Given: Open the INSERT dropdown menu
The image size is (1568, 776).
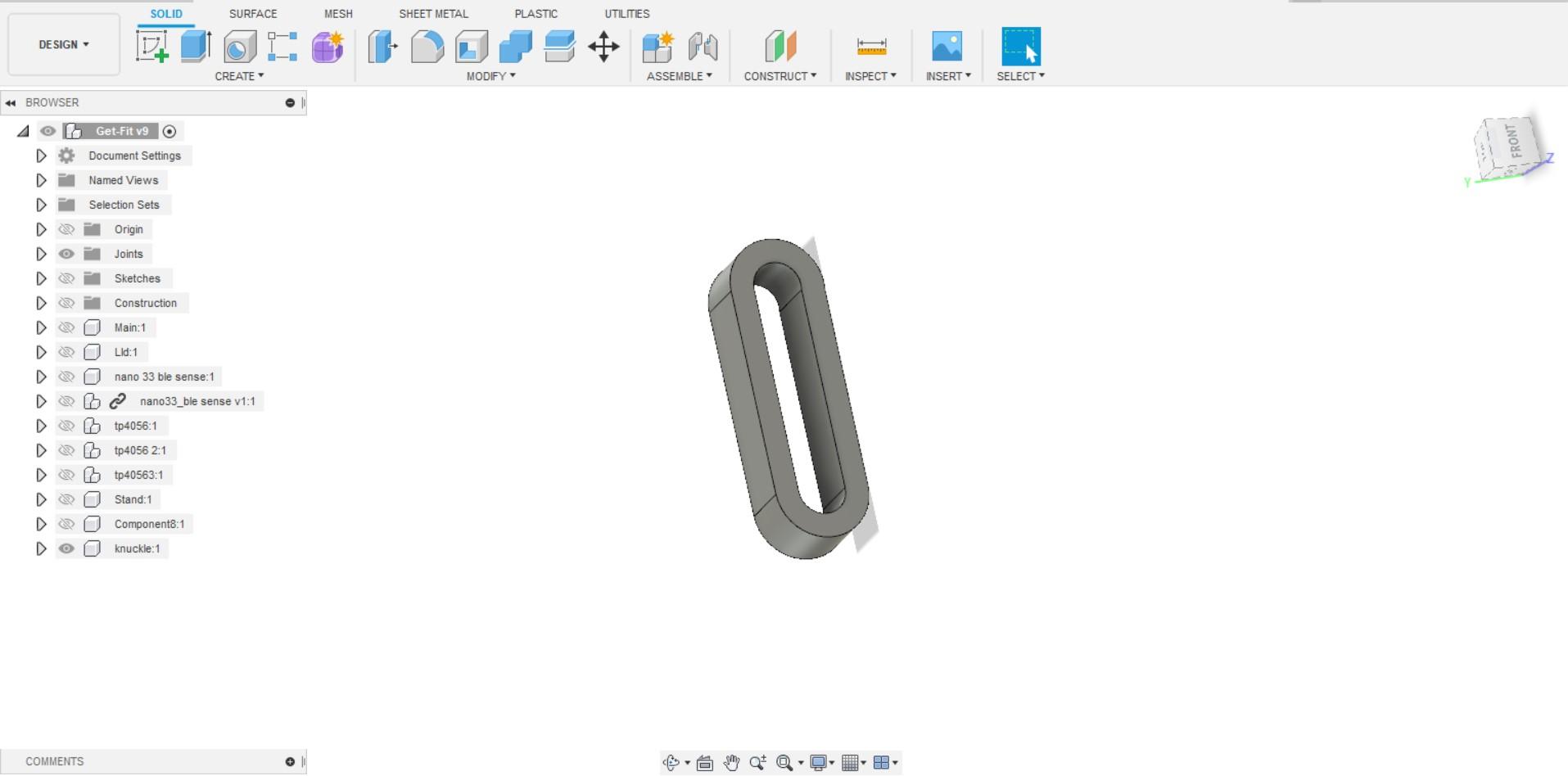Looking at the screenshot, I should coord(948,76).
